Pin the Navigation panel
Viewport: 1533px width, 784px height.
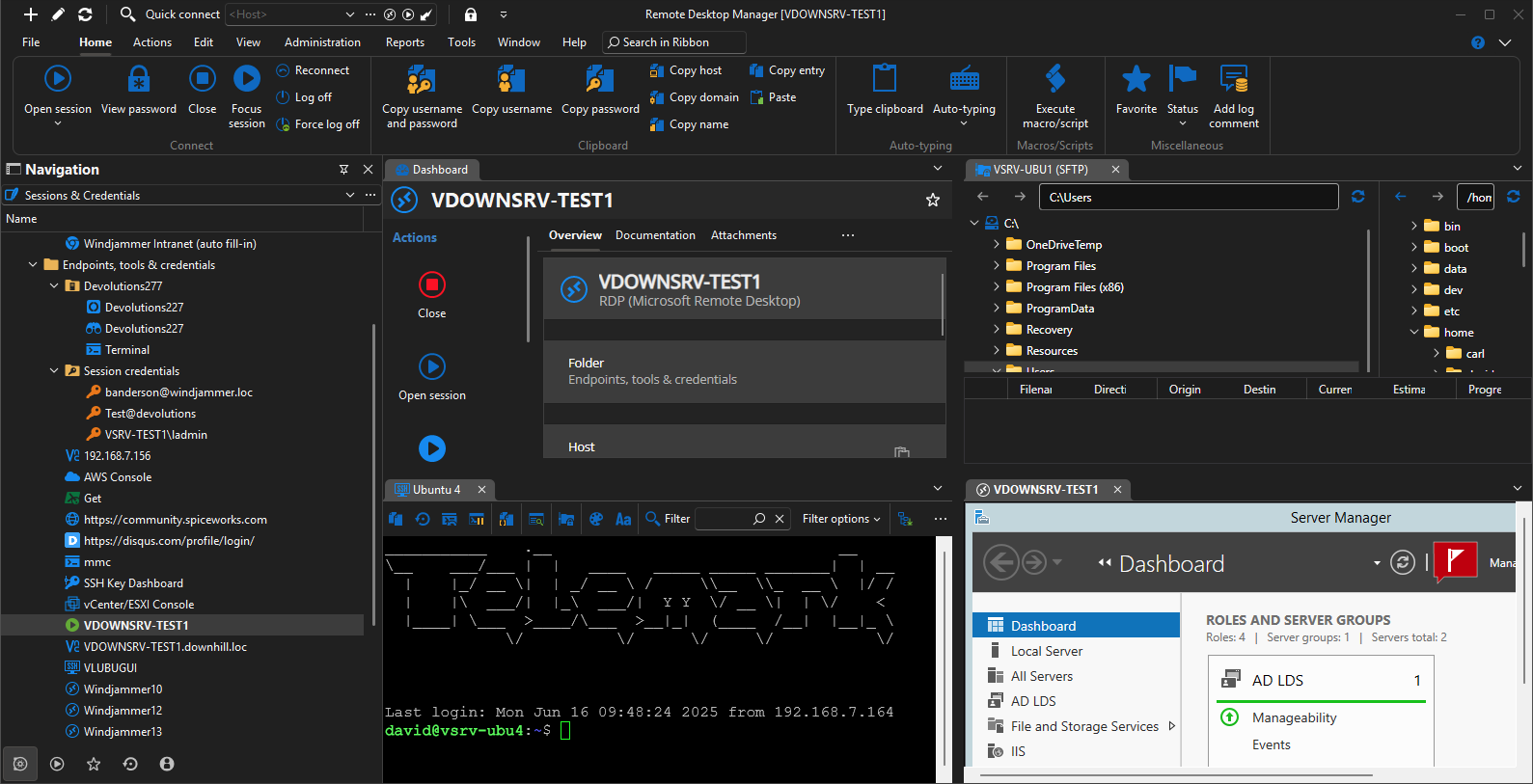[x=343, y=169]
